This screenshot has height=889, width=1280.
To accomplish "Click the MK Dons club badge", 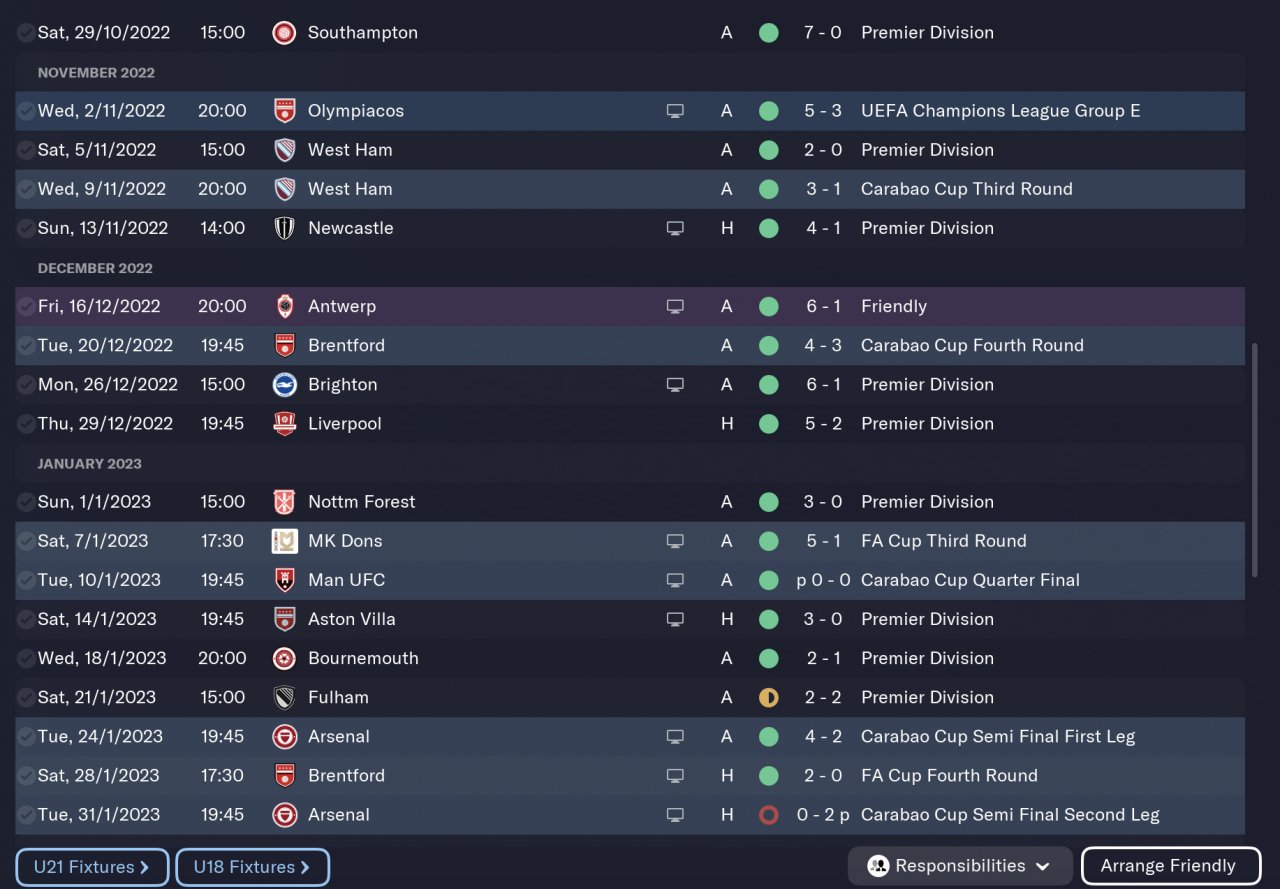I will (x=284, y=541).
